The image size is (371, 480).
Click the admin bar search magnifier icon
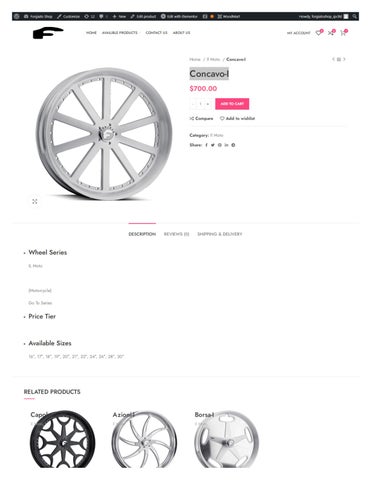354,16
